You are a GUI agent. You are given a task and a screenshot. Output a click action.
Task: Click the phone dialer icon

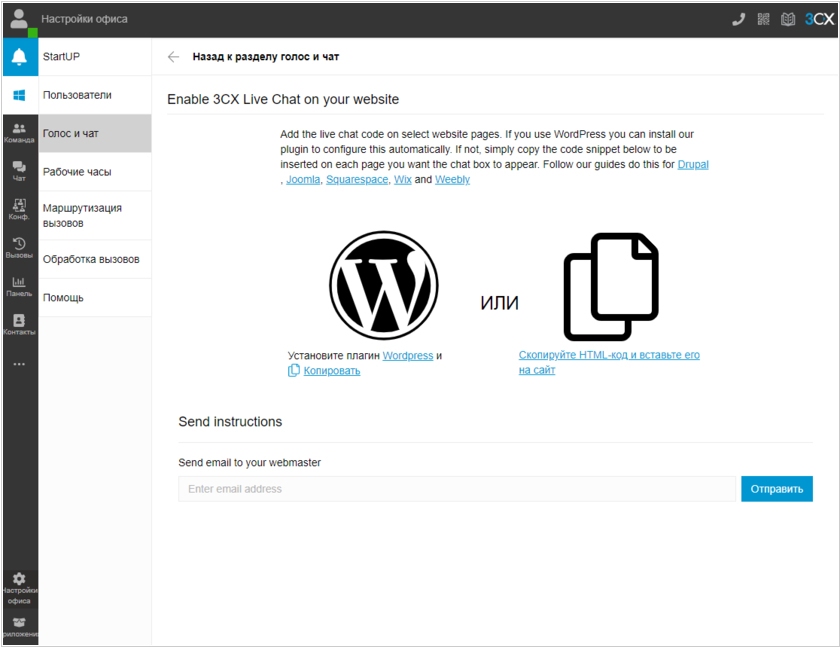click(x=739, y=20)
